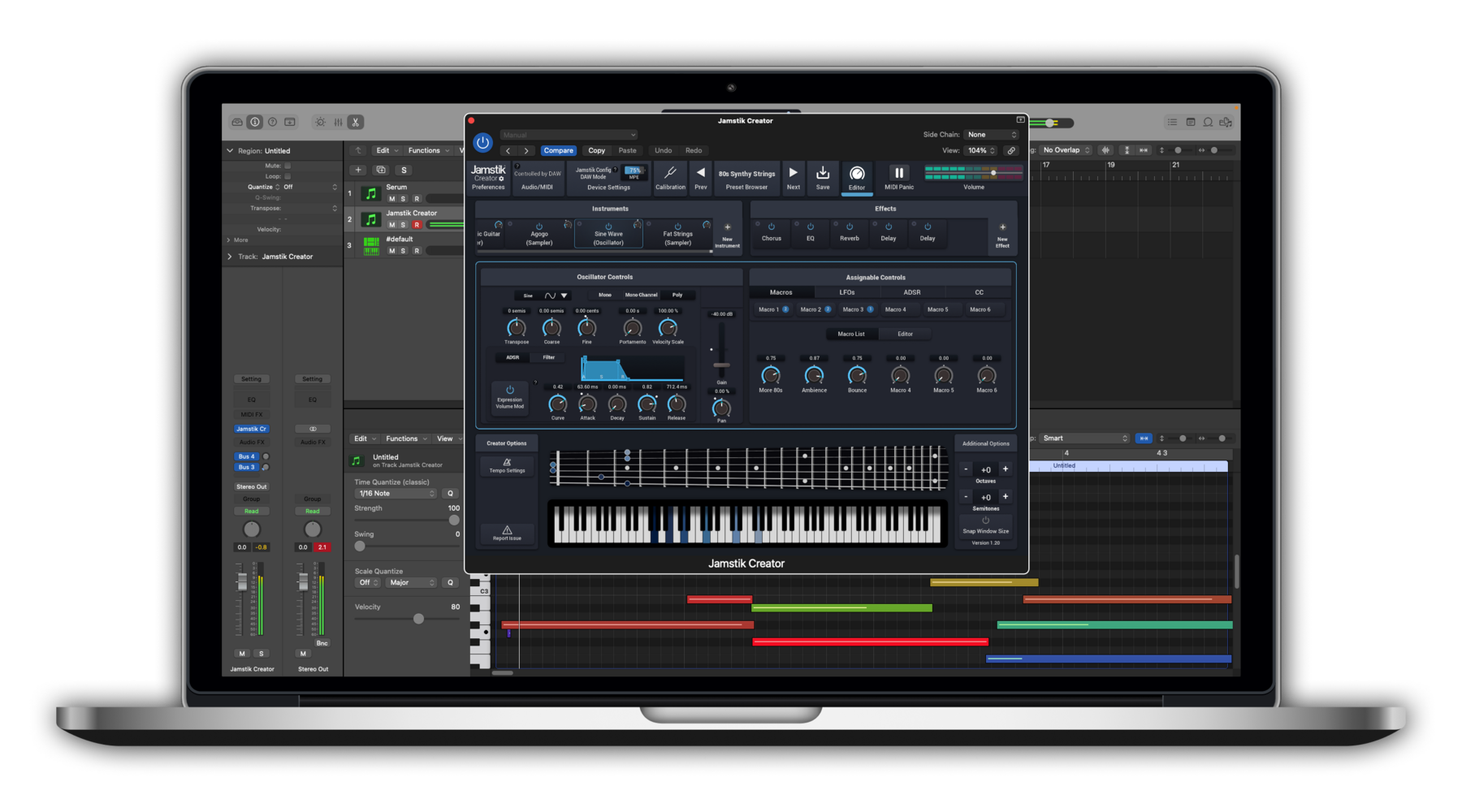Open the Side Chain dropdown
Image resolution: width=1462 pixels, height=812 pixels.
(x=991, y=135)
